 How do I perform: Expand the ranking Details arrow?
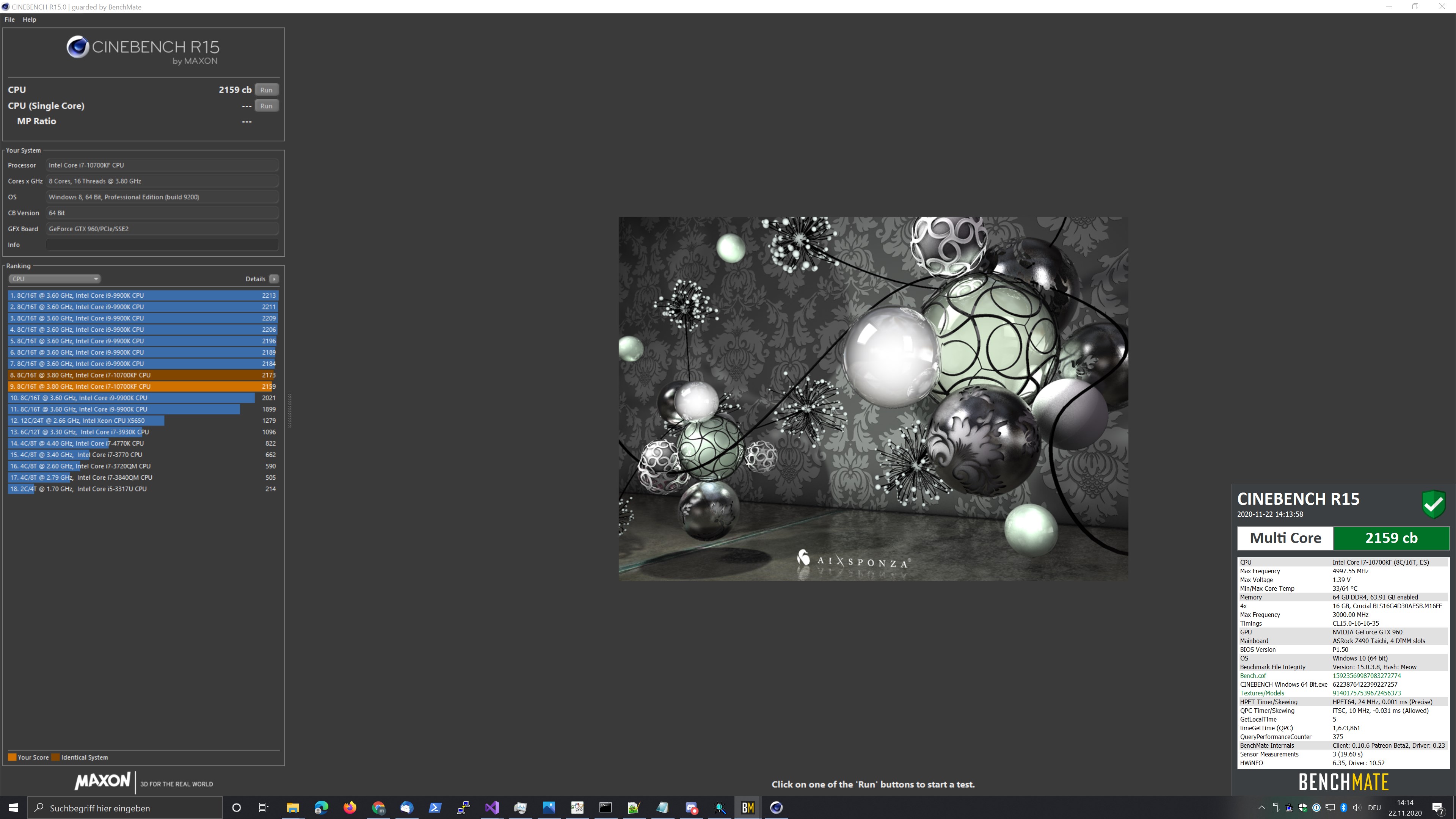pyautogui.click(x=274, y=279)
